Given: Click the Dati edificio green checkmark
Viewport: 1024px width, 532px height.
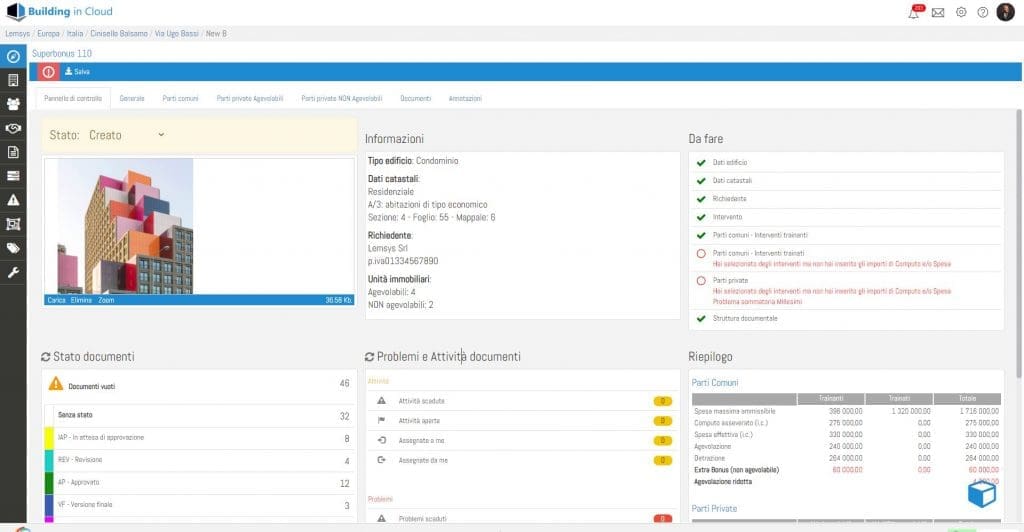Looking at the screenshot, I should (701, 163).
